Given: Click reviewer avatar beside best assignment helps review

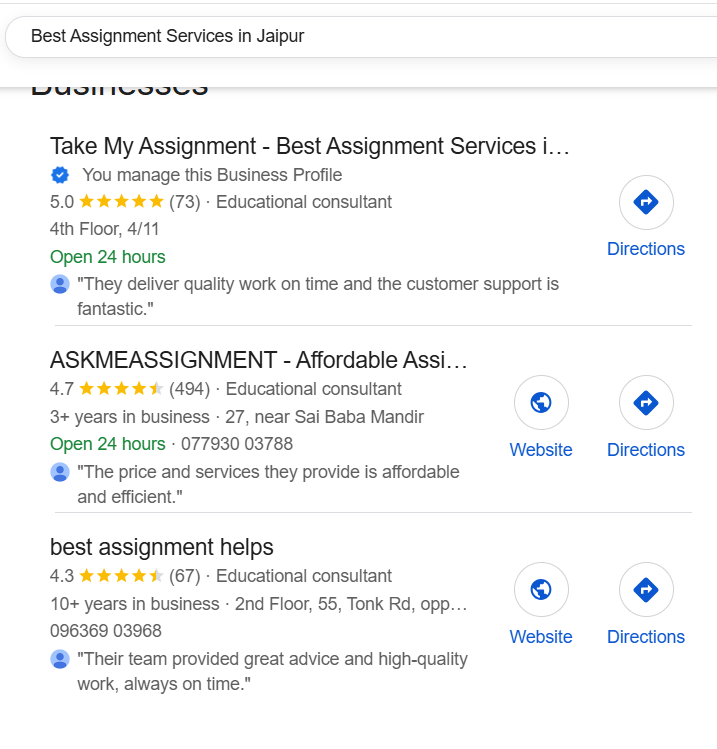Looking at the screenshot, I should [x=60, y=659].
